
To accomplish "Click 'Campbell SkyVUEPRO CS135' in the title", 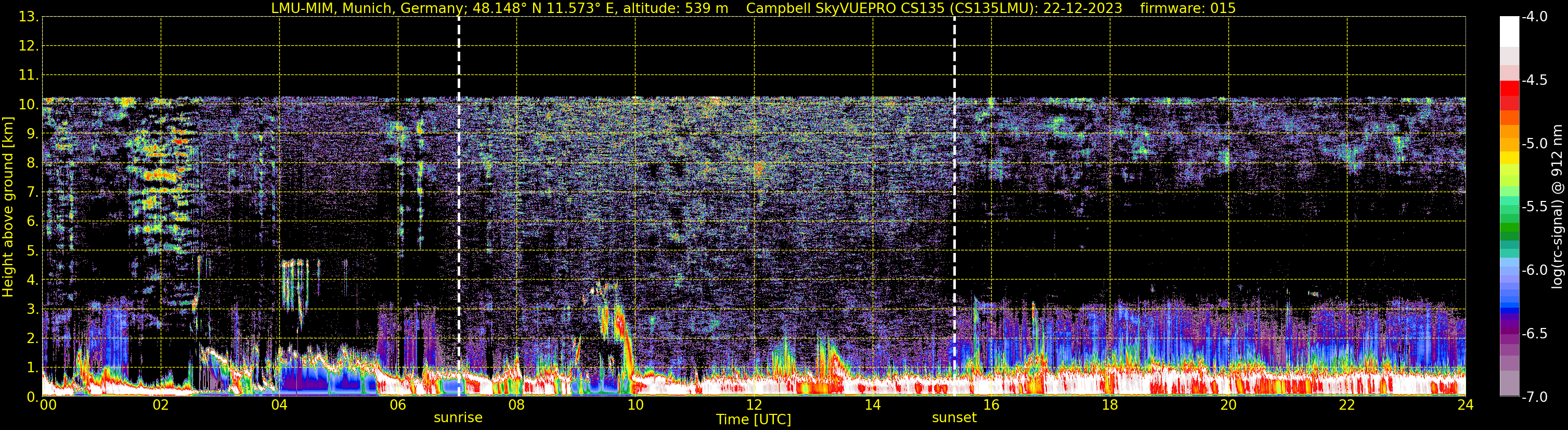I will click(846, 8).
